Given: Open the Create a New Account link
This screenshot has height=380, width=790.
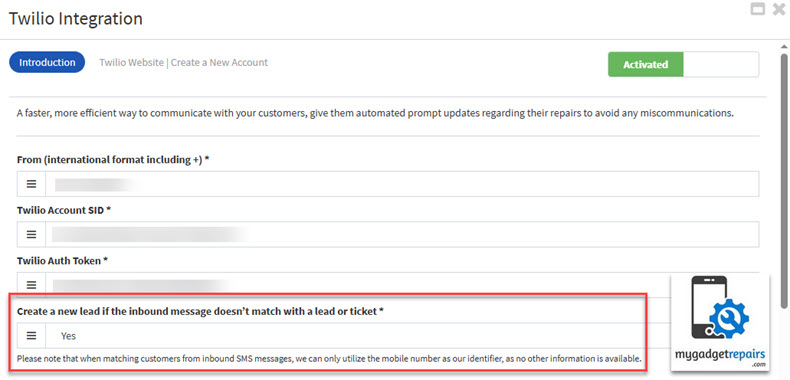Looking at the screenshot, I should (219, 62).
